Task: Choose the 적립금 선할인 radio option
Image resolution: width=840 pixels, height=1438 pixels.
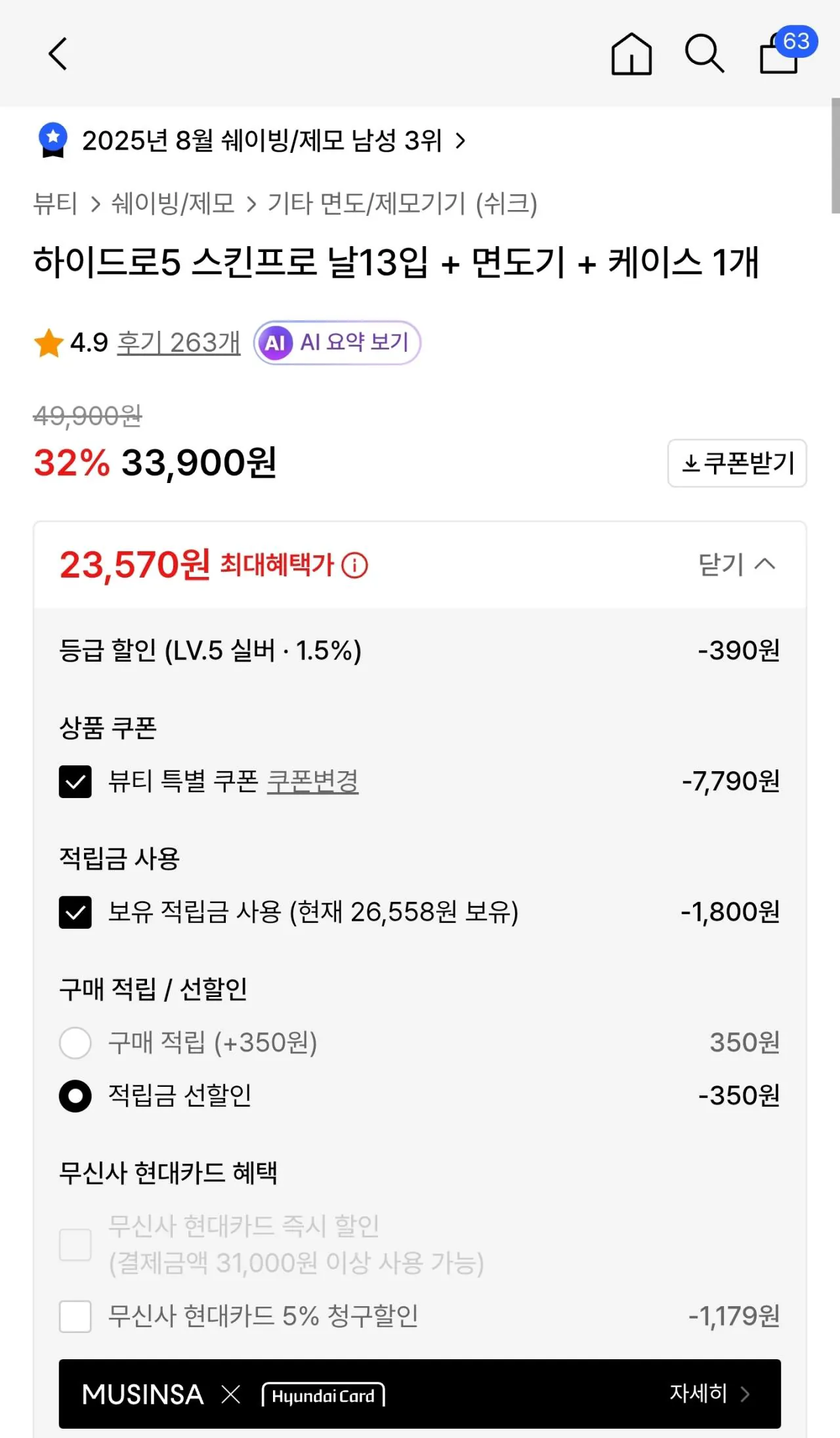Action: (75, 1096)
